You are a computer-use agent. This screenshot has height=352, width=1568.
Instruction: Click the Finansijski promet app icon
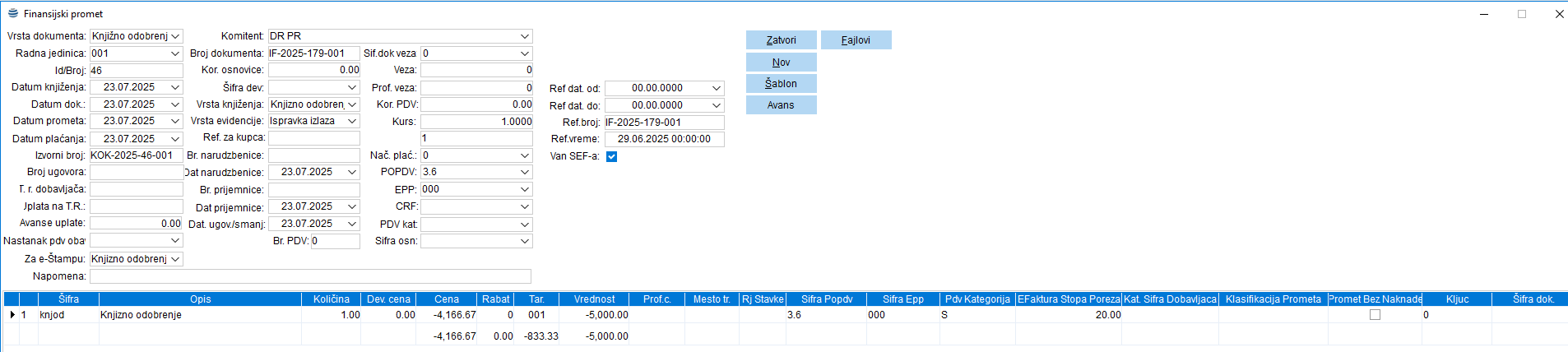[x=12, y=13]
